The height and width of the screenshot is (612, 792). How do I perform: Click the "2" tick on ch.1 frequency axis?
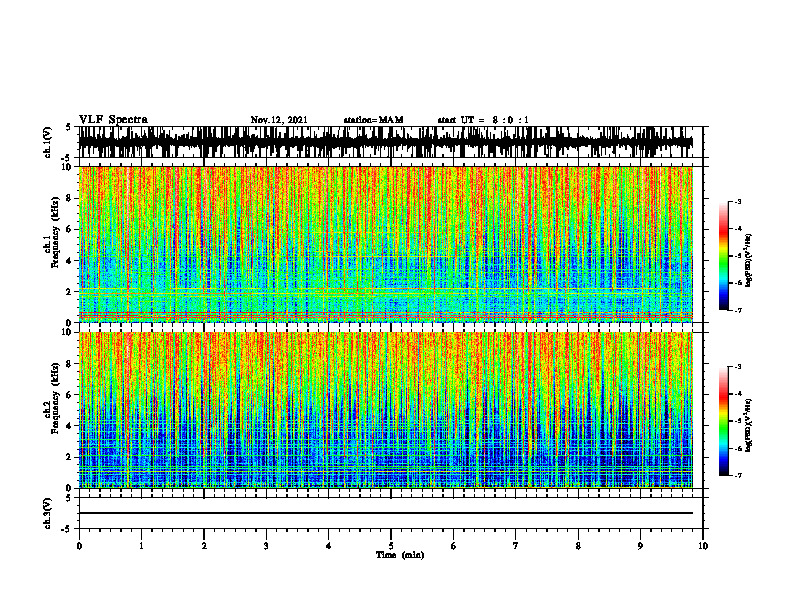[x=70, y=292]
